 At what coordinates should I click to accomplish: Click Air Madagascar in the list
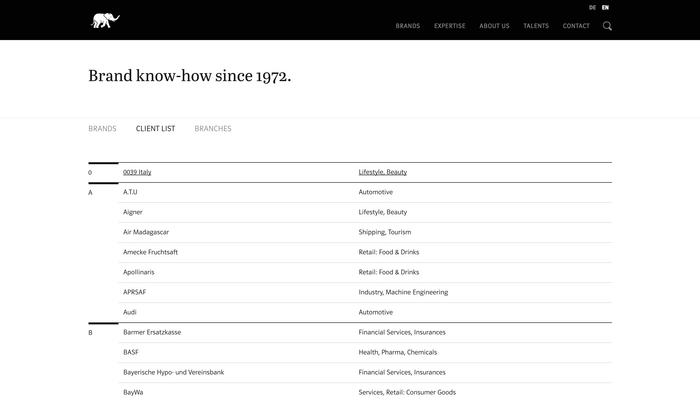click(x=146, y=232)
